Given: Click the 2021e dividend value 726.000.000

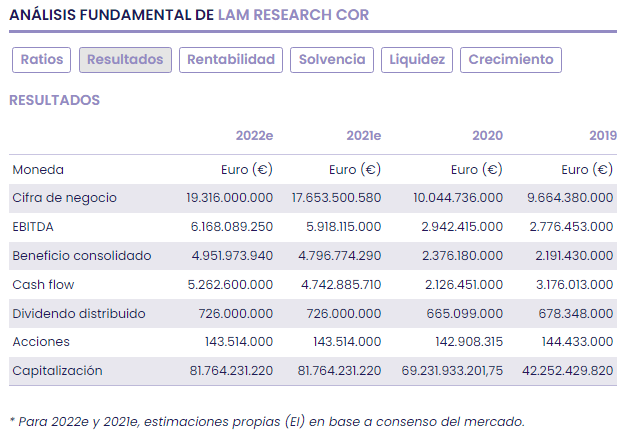Looking at the screenshot, I should 344,314.
